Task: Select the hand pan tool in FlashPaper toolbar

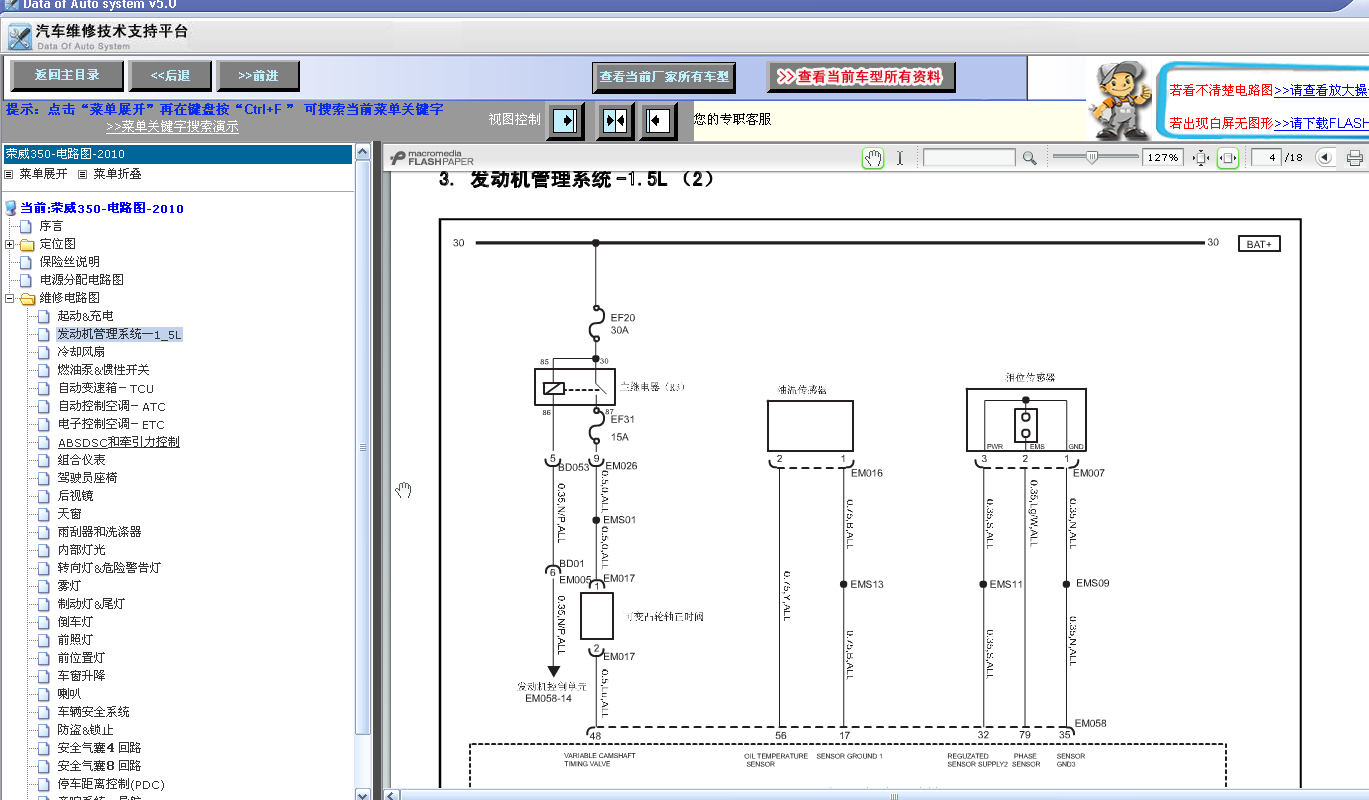Action: tap(873, 158)
